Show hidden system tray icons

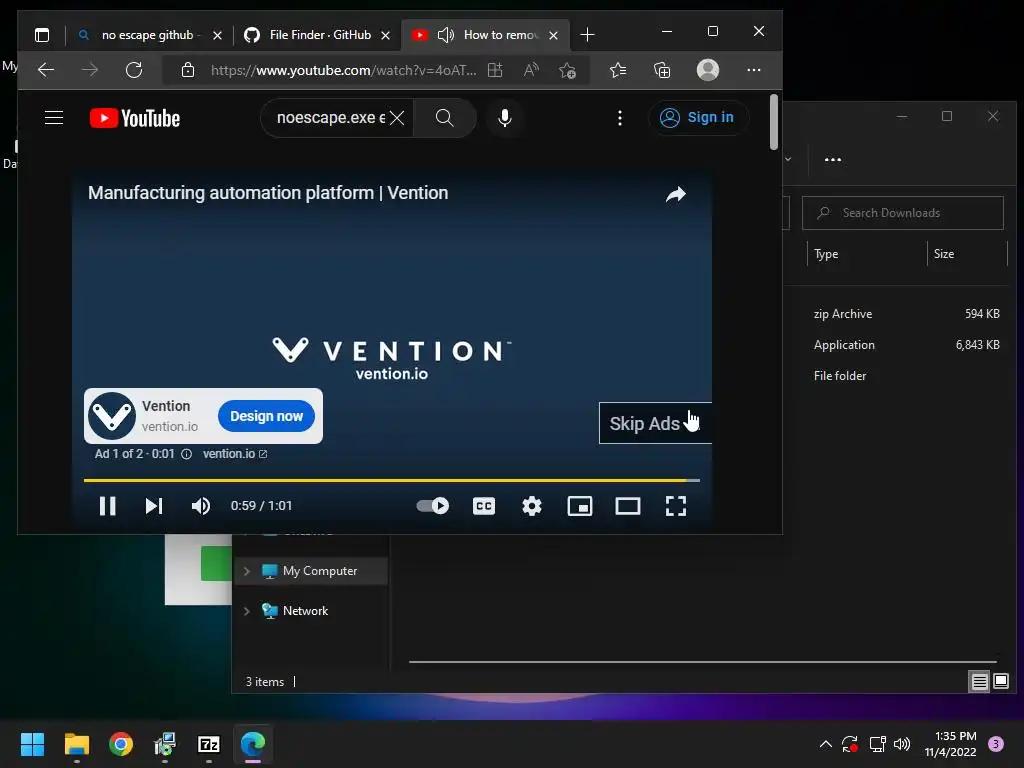(x=825, y=744)
